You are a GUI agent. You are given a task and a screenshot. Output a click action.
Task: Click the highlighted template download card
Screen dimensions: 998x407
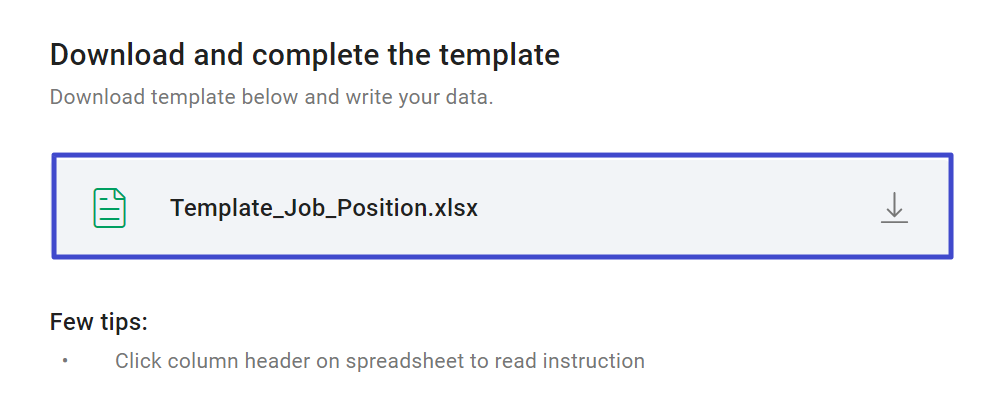tap(502, 206)
